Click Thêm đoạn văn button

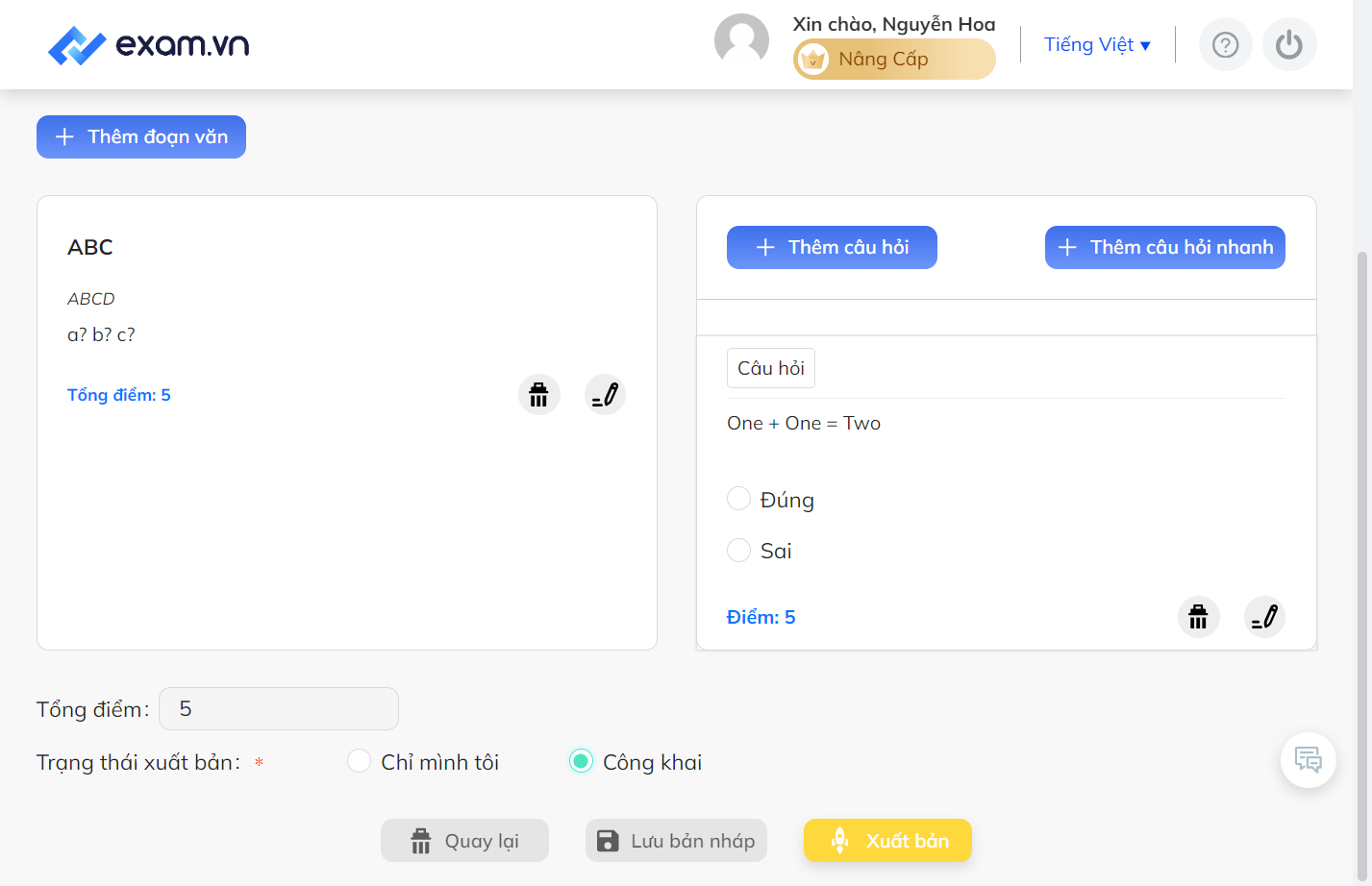pyautogui.click(x=141, y=136)
